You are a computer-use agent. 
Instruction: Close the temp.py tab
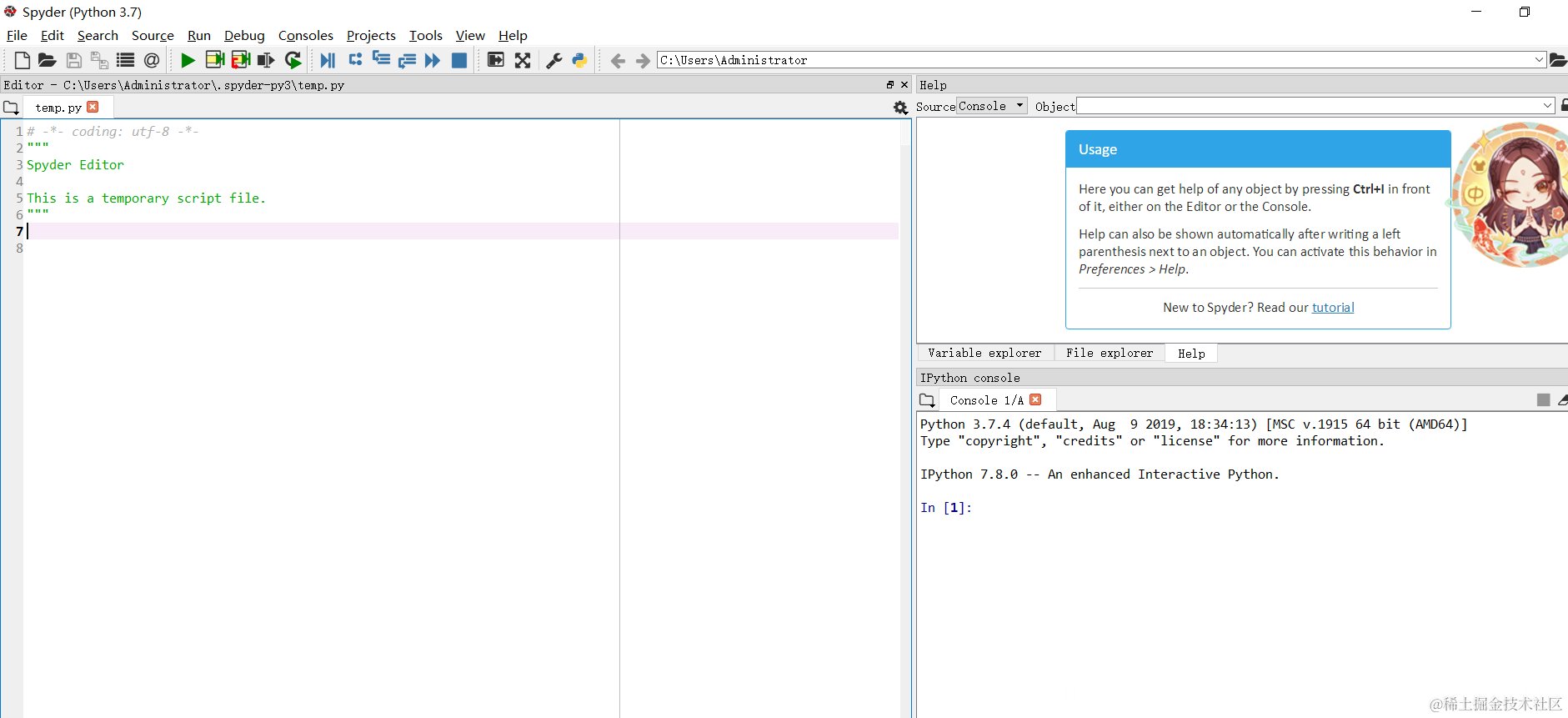[x=93, y=107]
